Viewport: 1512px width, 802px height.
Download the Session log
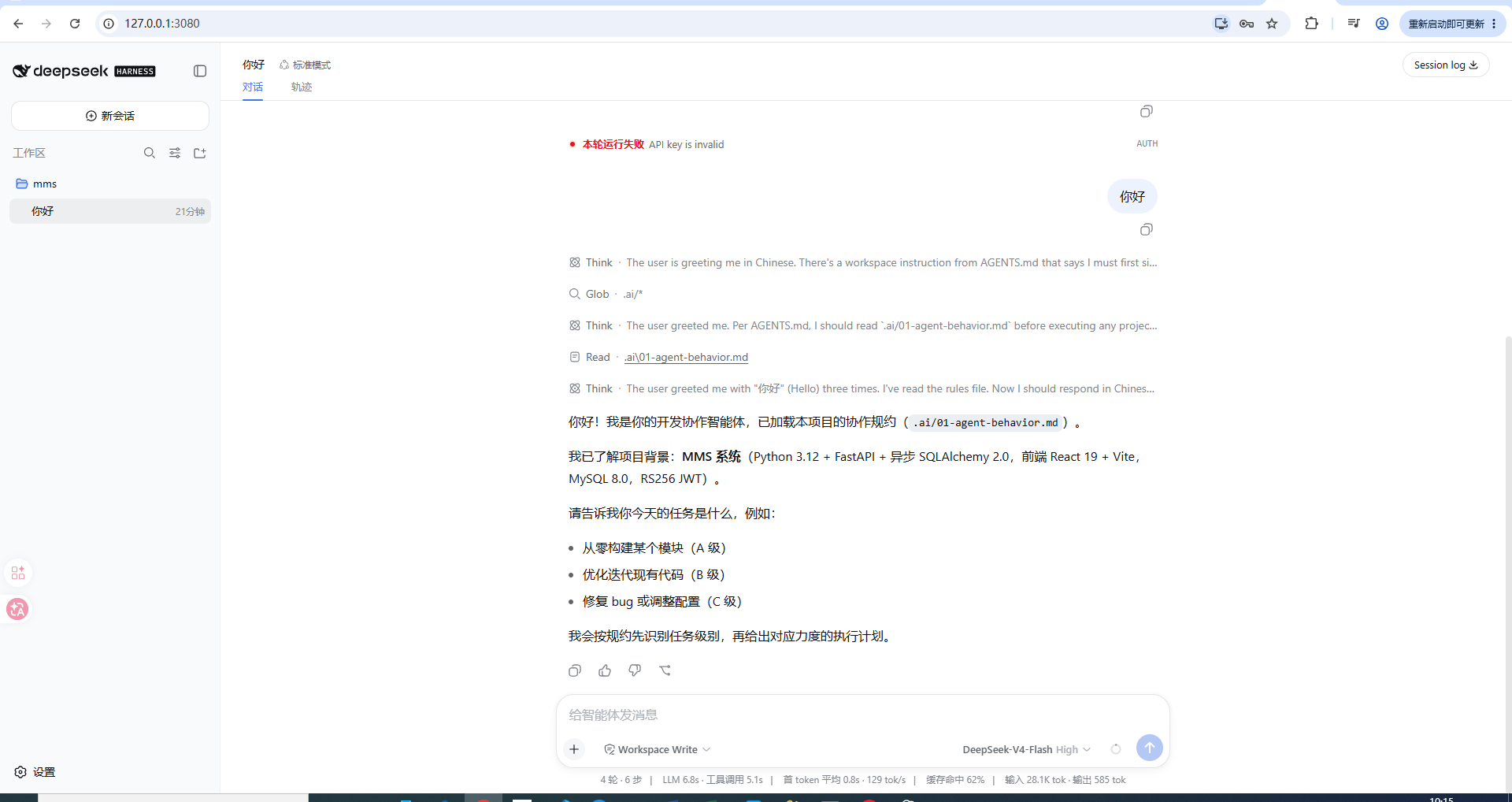[1446, 65]
